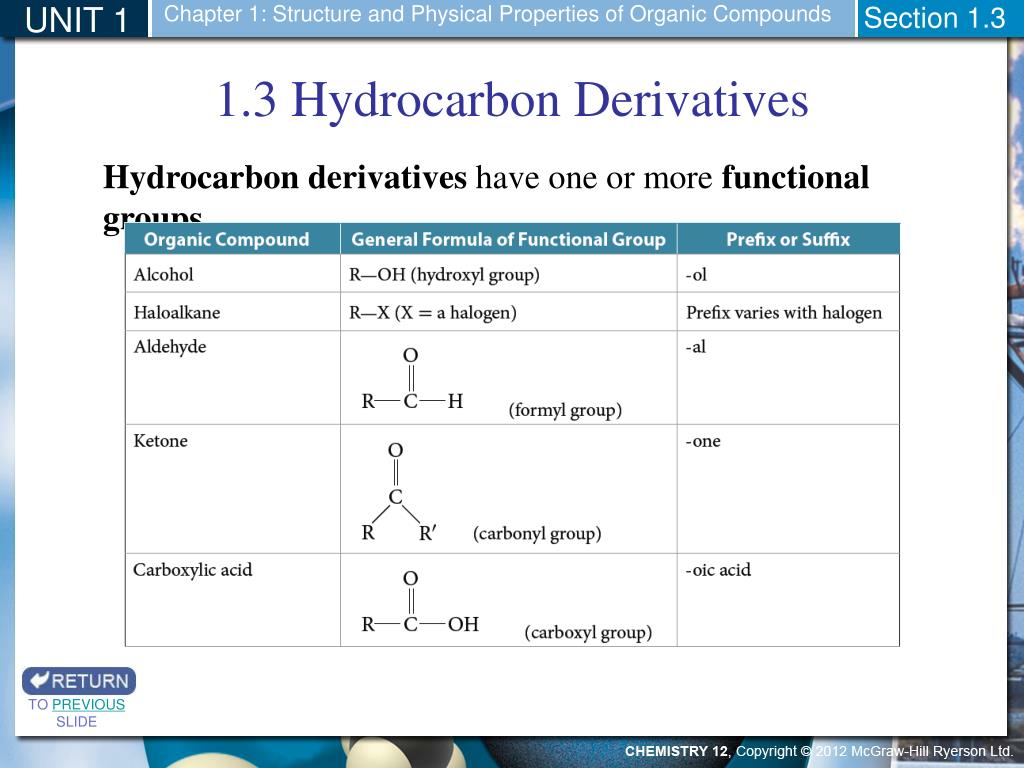
Task: Click the '-one' suffix cell
Action: coord(788,489)
